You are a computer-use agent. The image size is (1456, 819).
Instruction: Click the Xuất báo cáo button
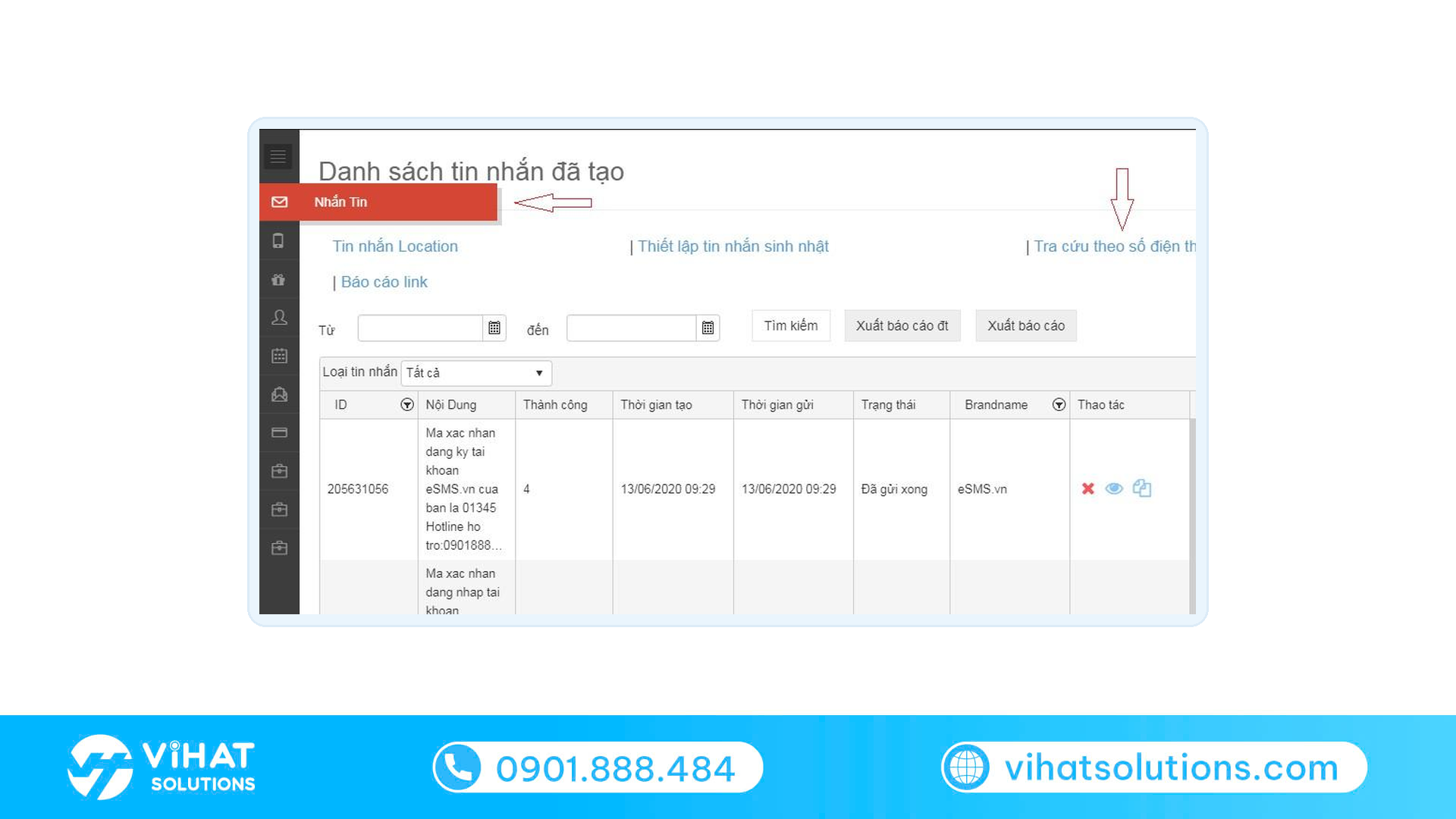(1026, 325)
